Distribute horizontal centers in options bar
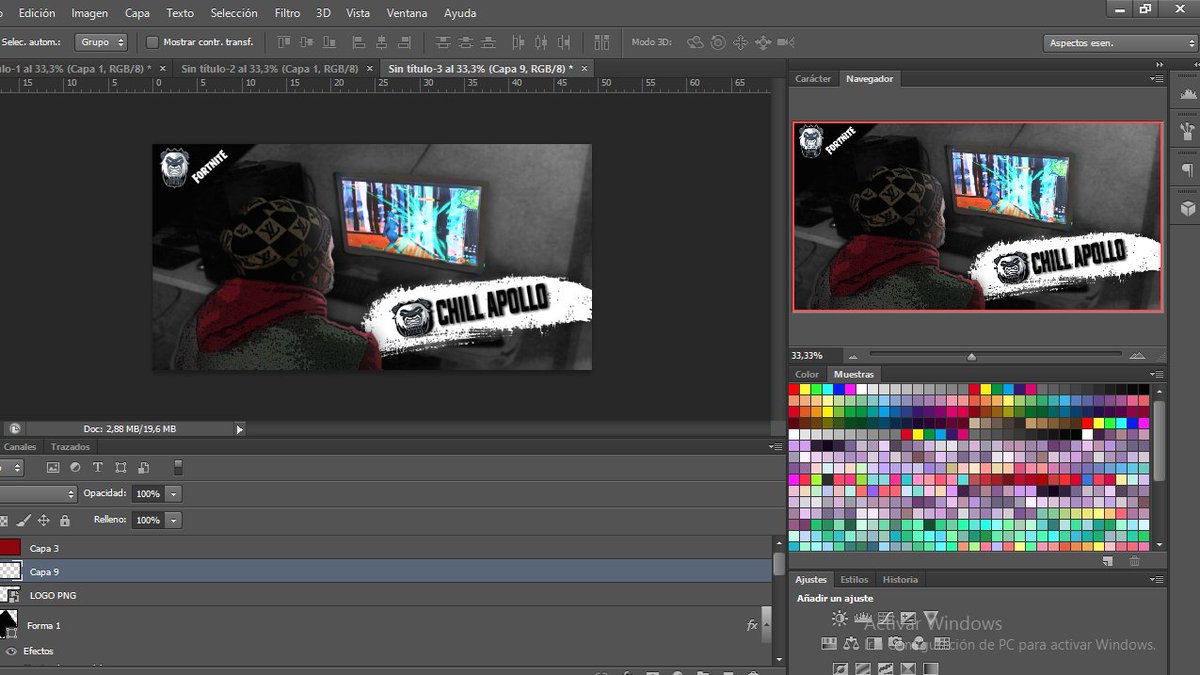 pos(541,42)
